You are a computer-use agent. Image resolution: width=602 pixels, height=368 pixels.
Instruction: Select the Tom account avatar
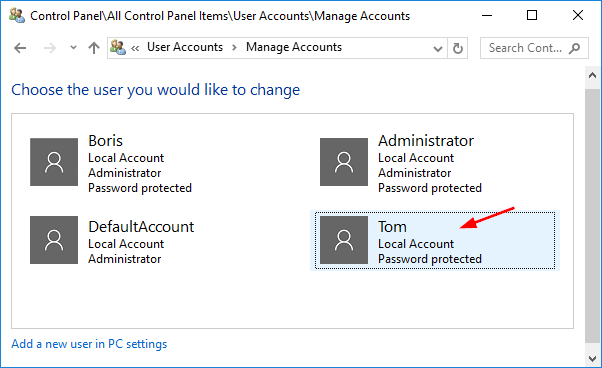[x=344, y=240]
